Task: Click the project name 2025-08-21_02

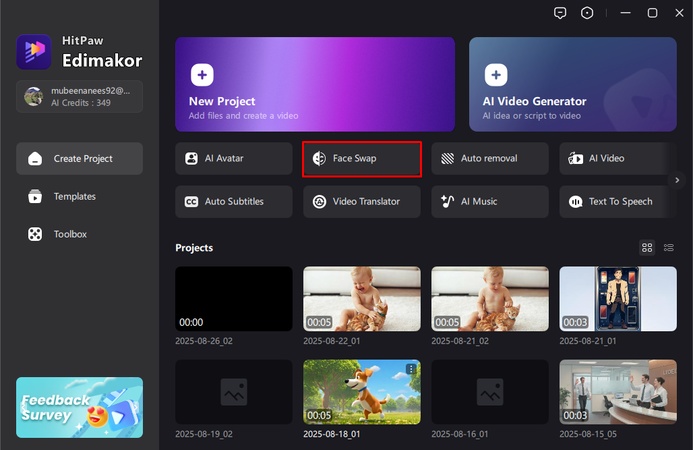Action: (460, 341)
